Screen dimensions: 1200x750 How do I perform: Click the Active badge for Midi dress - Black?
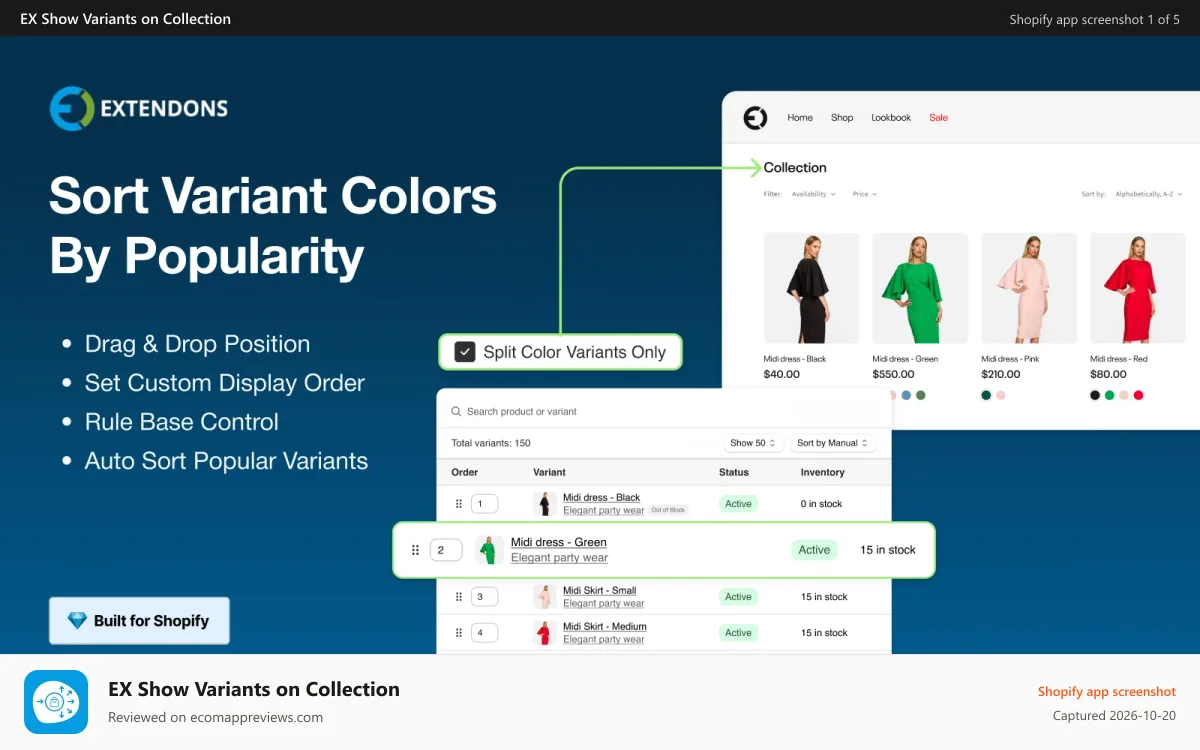[739, 504]
